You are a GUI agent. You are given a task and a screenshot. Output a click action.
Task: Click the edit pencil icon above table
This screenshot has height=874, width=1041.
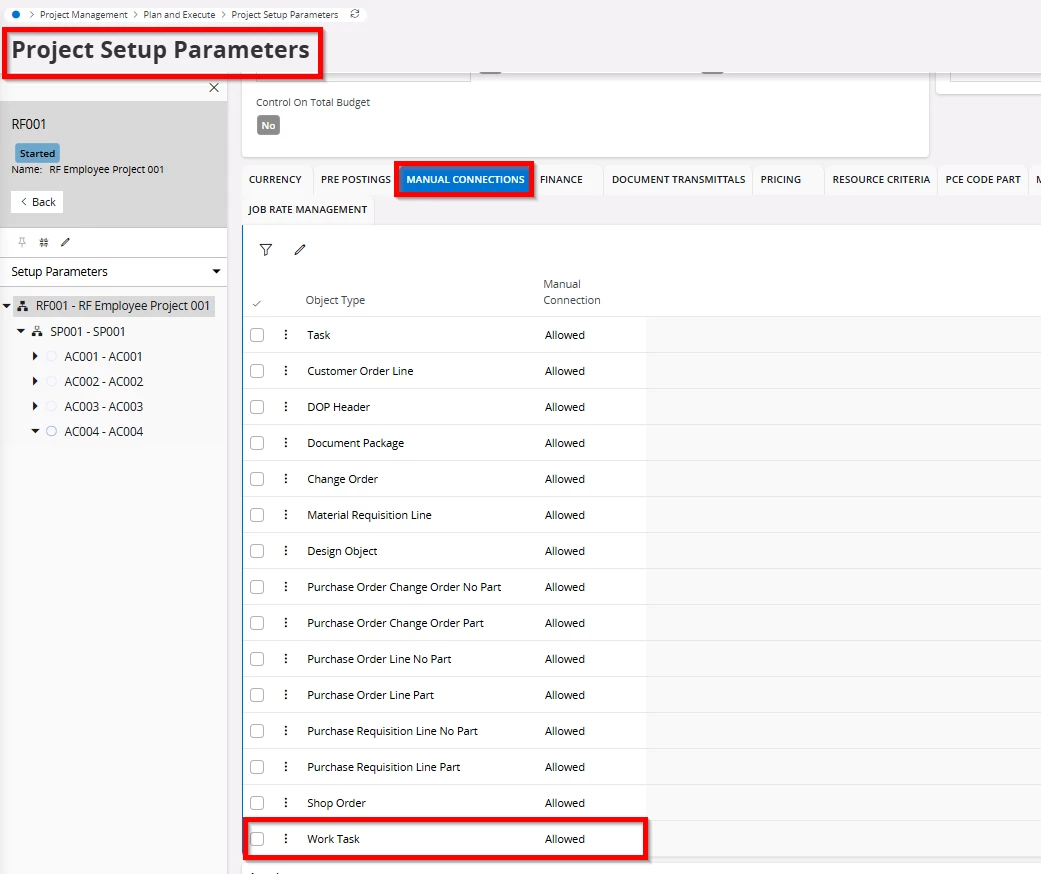point(300,250)
